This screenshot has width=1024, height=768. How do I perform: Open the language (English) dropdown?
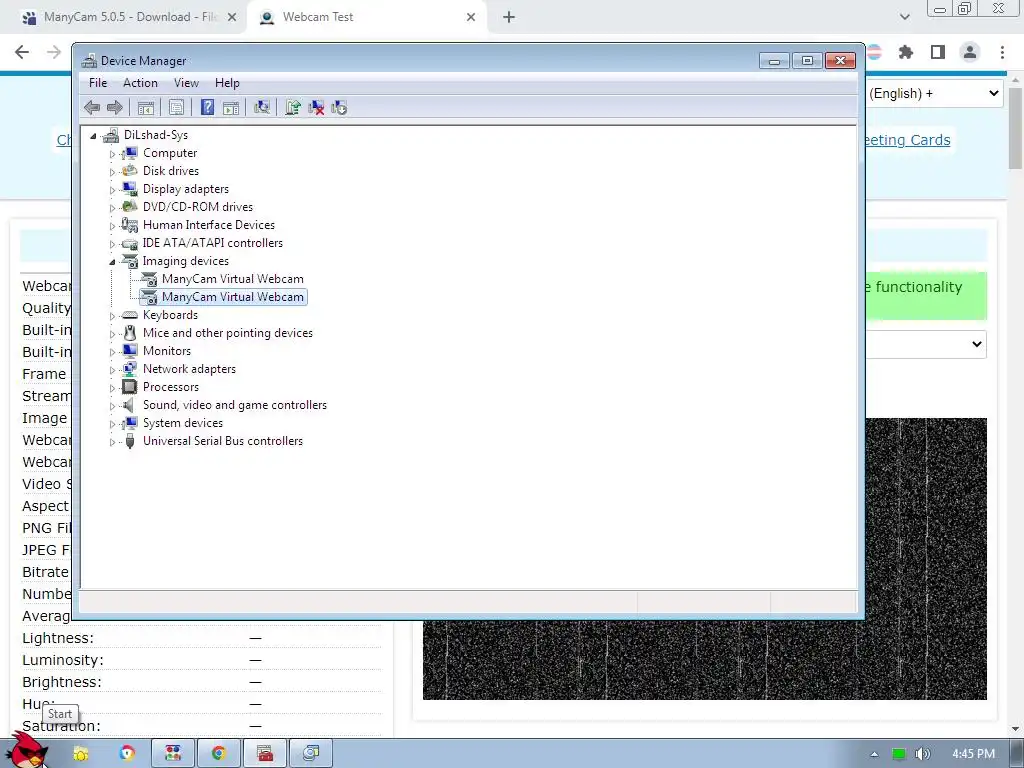point(935,93)
